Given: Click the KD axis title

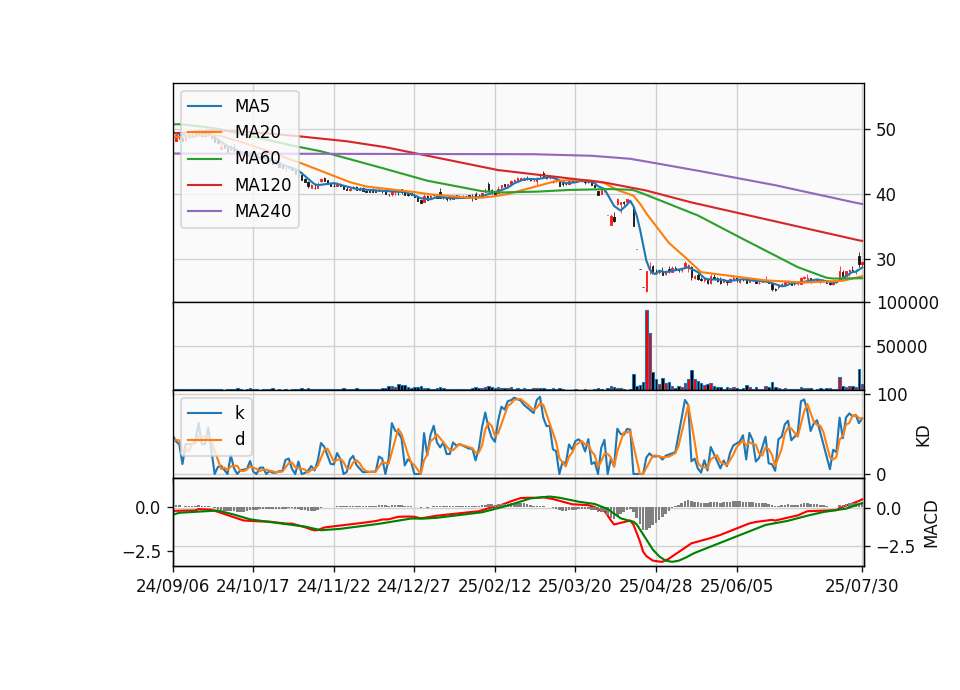Looking at the screenshot, I should [x=923, y=437].
